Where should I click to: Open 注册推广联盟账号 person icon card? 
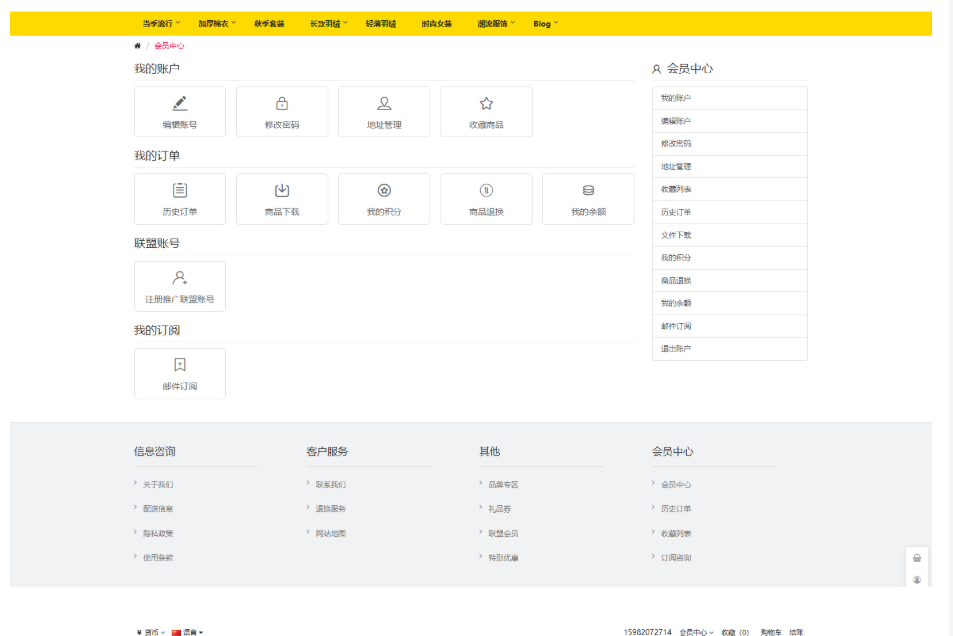(180, 286)
